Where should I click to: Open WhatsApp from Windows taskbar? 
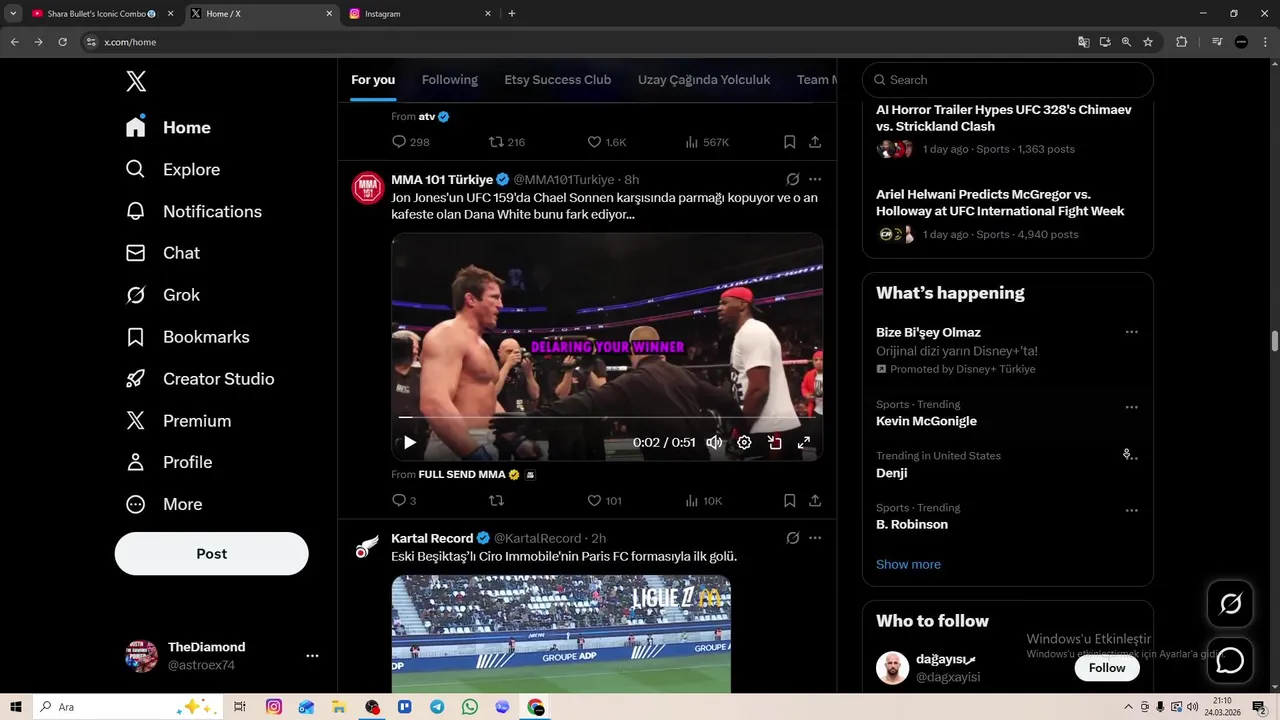[470, 707]
